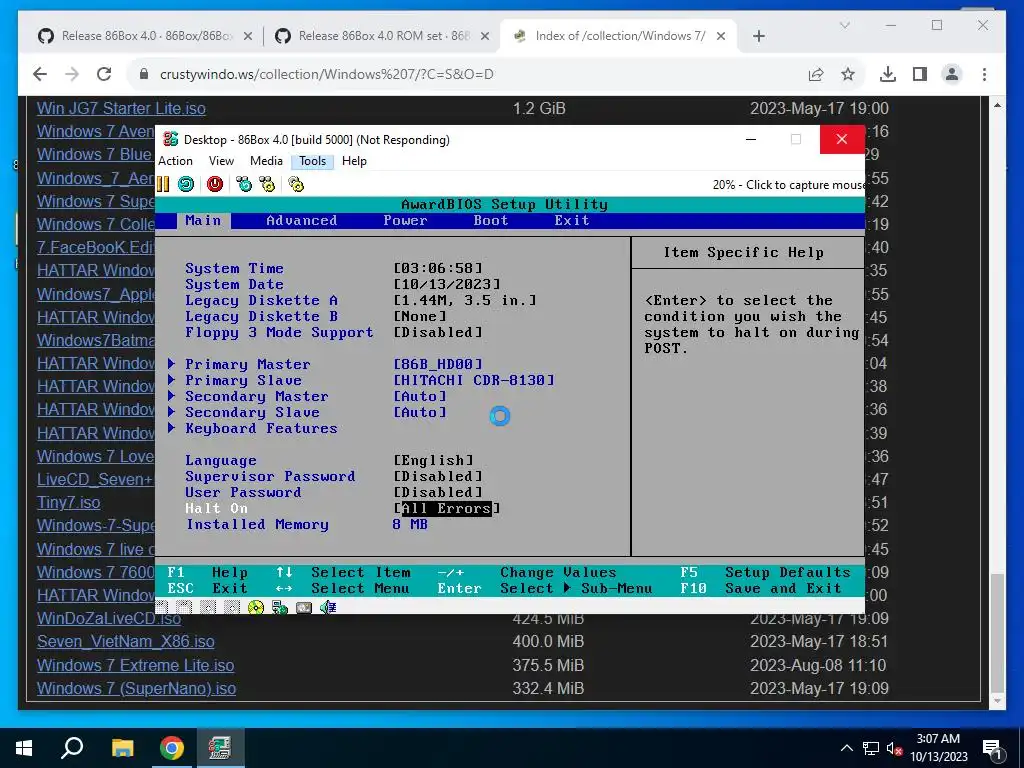
Task: Click the 86Box icon on the taskbar
Action: (x=221, y=748)
